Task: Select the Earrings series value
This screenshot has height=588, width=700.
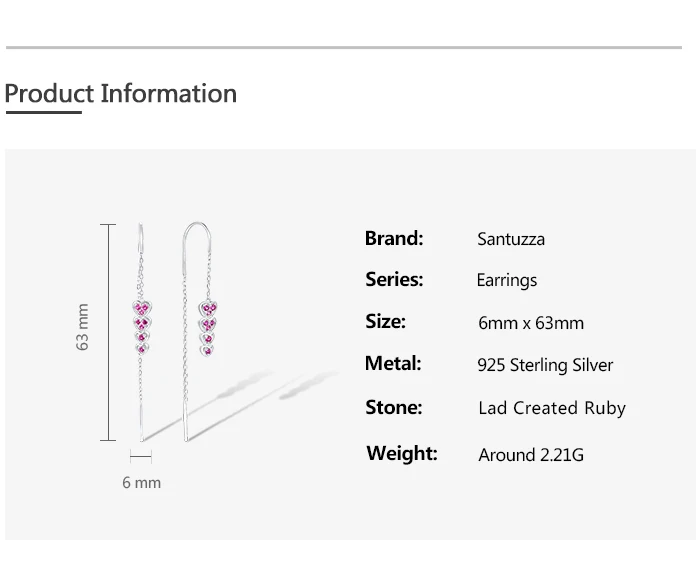Action: 506,281
